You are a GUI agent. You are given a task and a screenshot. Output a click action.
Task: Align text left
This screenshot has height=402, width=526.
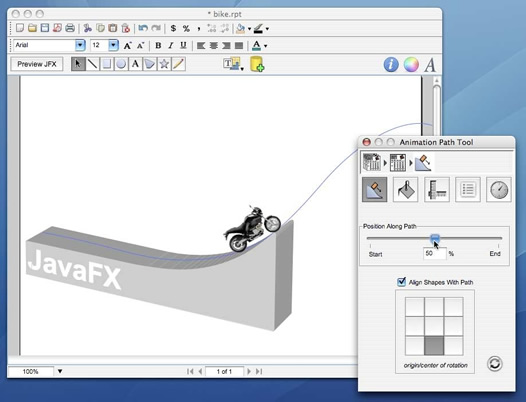[201, 45]
